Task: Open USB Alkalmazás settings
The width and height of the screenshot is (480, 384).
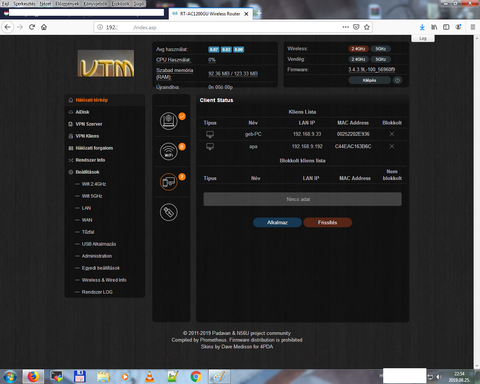Action: [99, 244]
